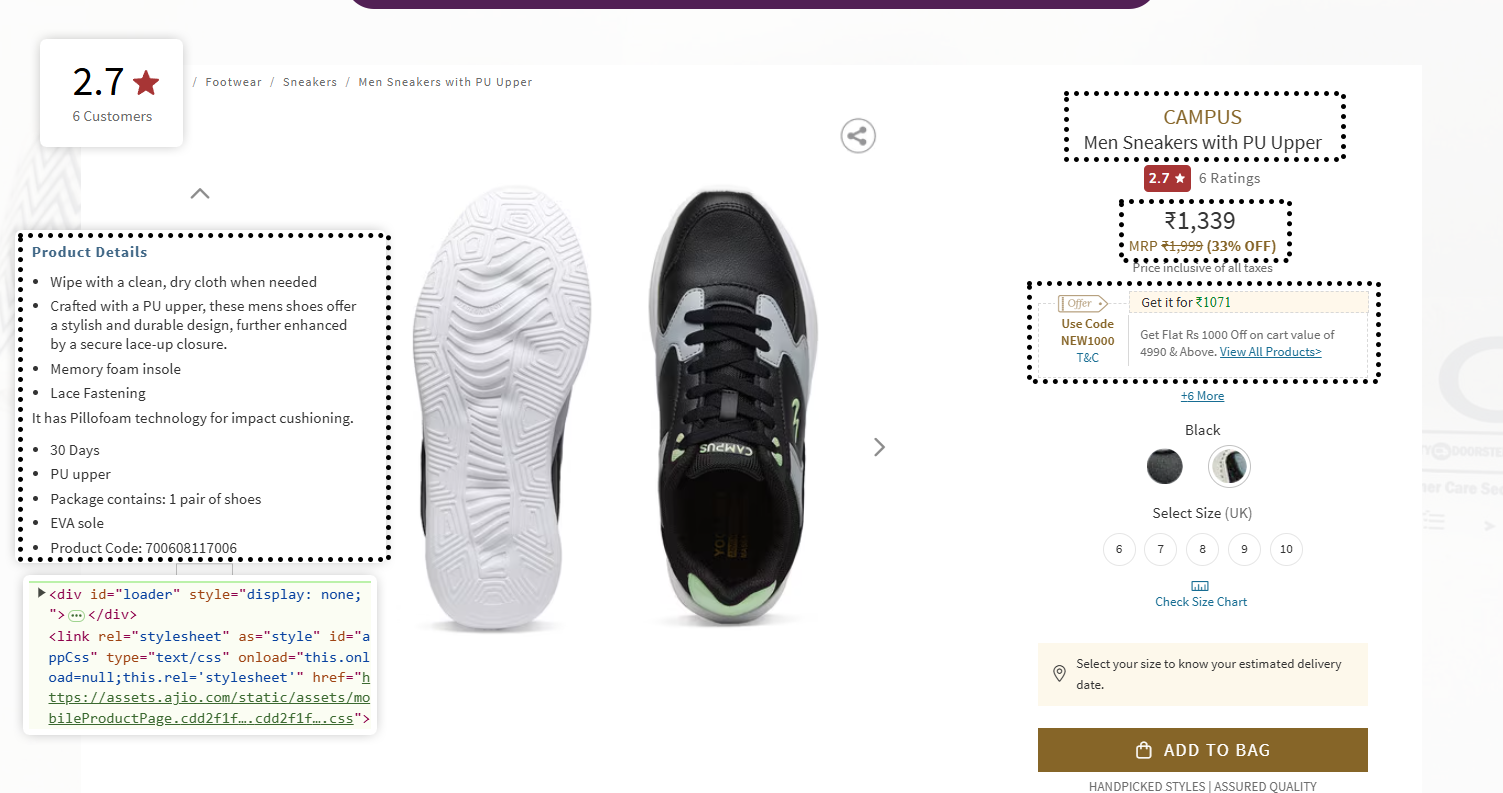
Task: Select size 8
Action: 1202,549
